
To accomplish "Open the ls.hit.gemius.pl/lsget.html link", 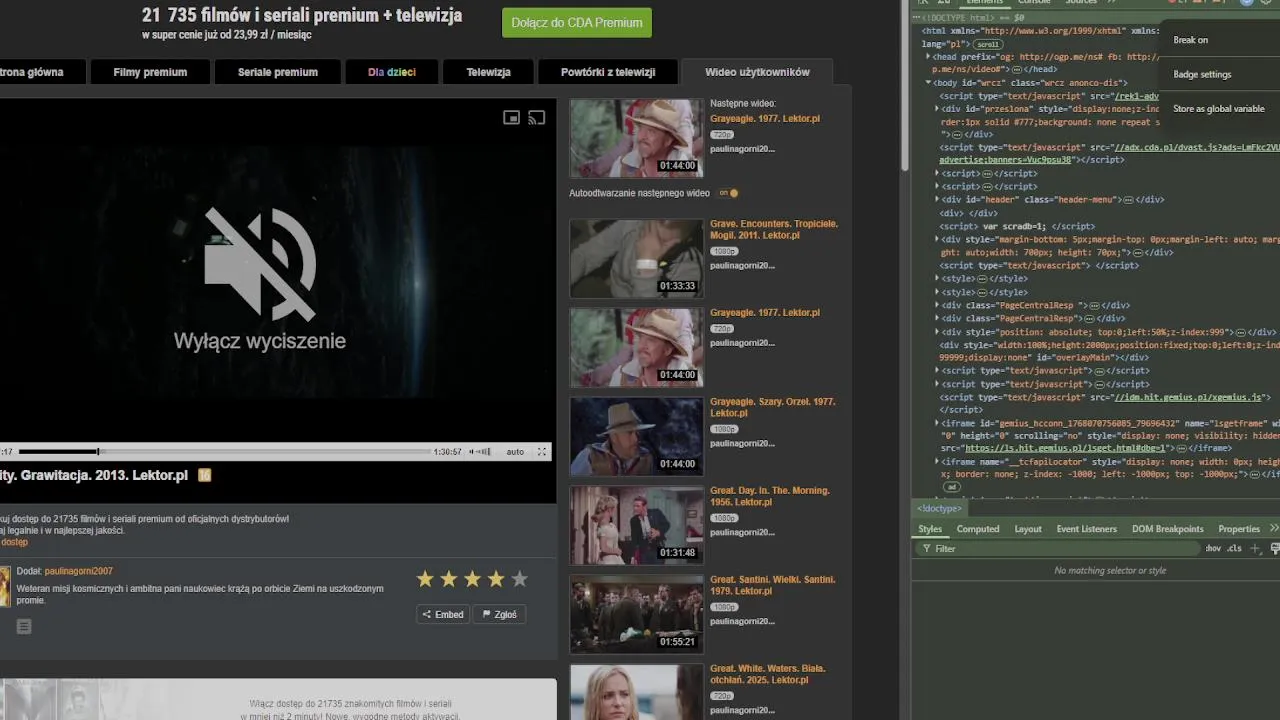I will [x=1065, y=448].
